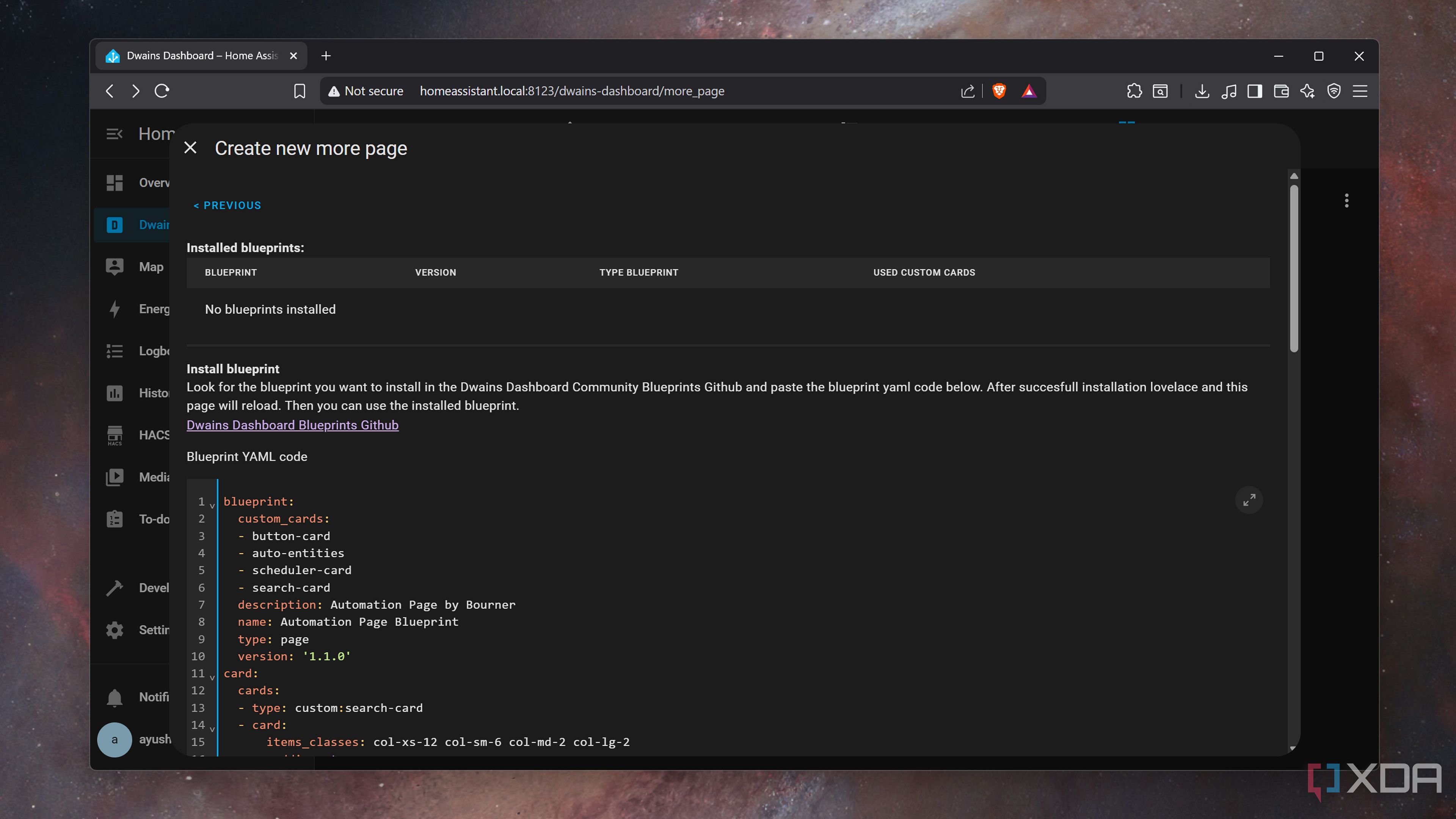Open Dwains Dashboard Blueprints Github link
The image size is (1456, 819).
(x=292, y=425)
